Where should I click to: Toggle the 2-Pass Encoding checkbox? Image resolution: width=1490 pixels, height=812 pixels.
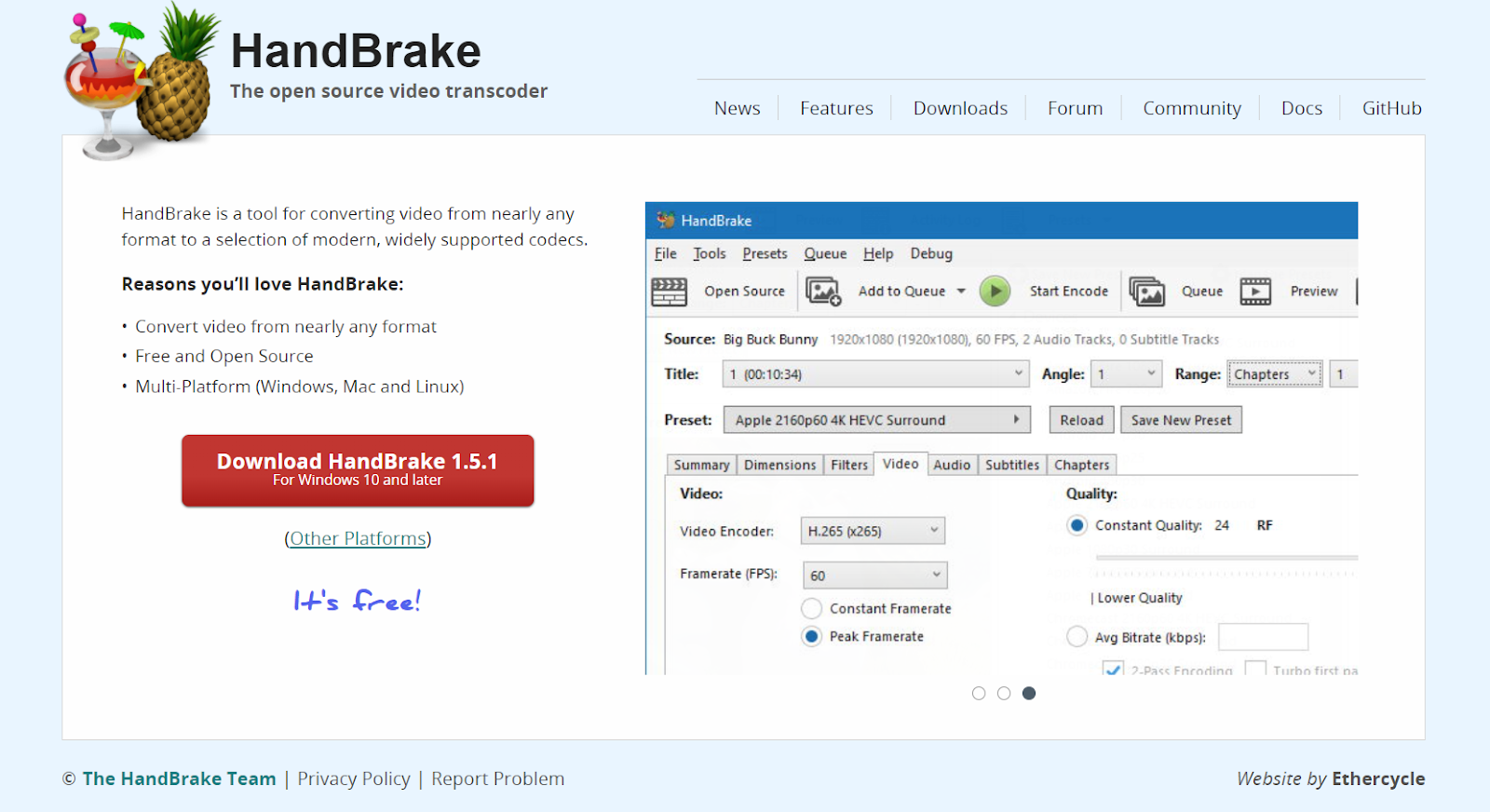[x=1112, y=669]
